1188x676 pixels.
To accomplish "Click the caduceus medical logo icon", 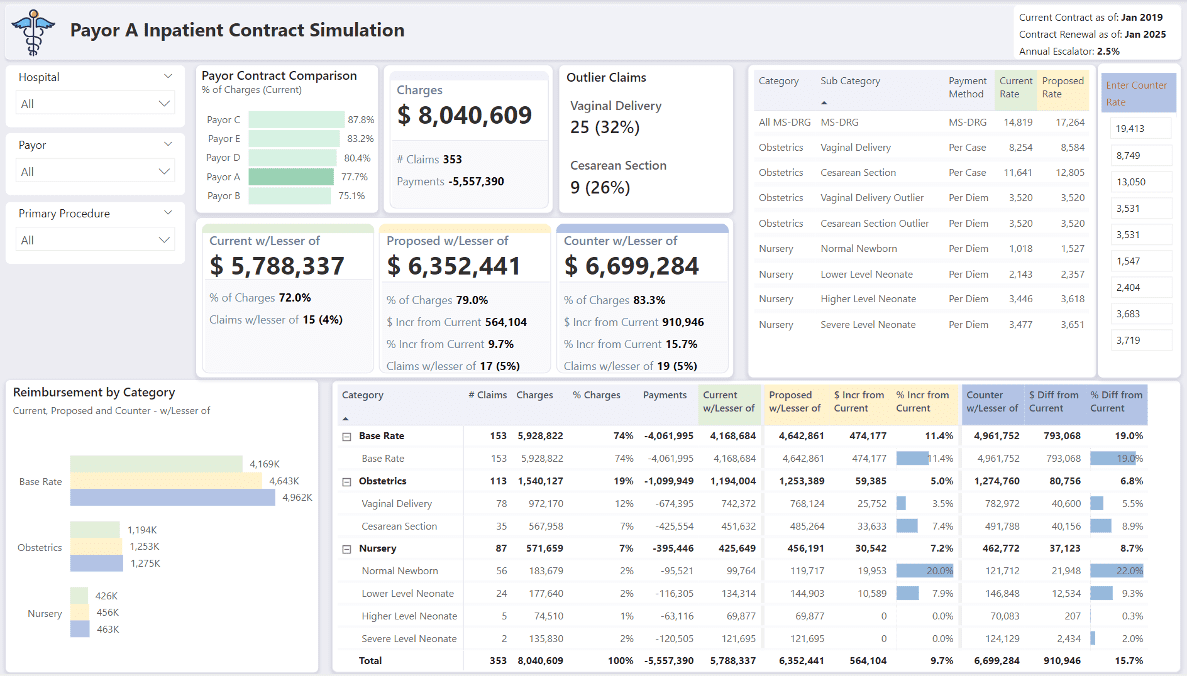I will [x=34, y=31].
